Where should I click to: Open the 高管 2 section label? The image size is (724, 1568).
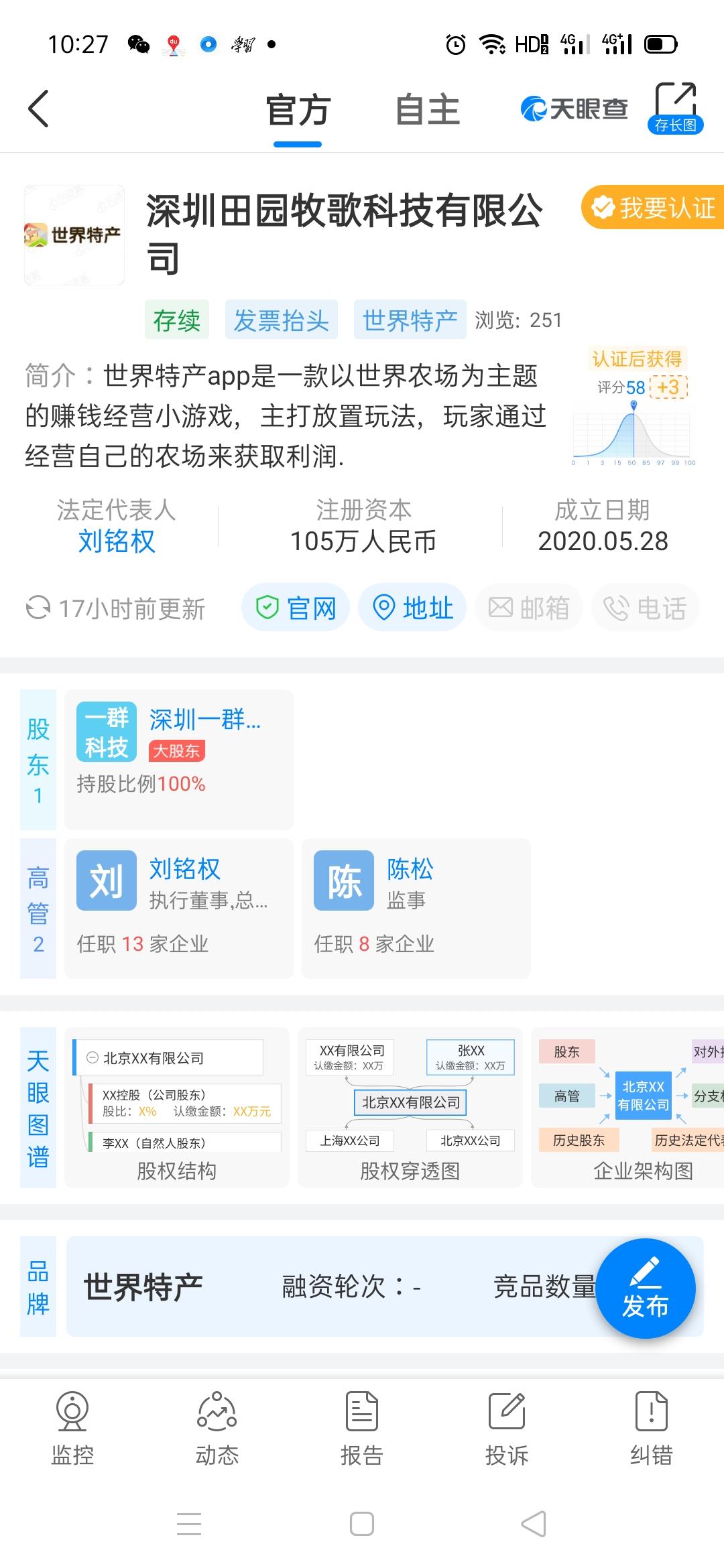[38, 909]
